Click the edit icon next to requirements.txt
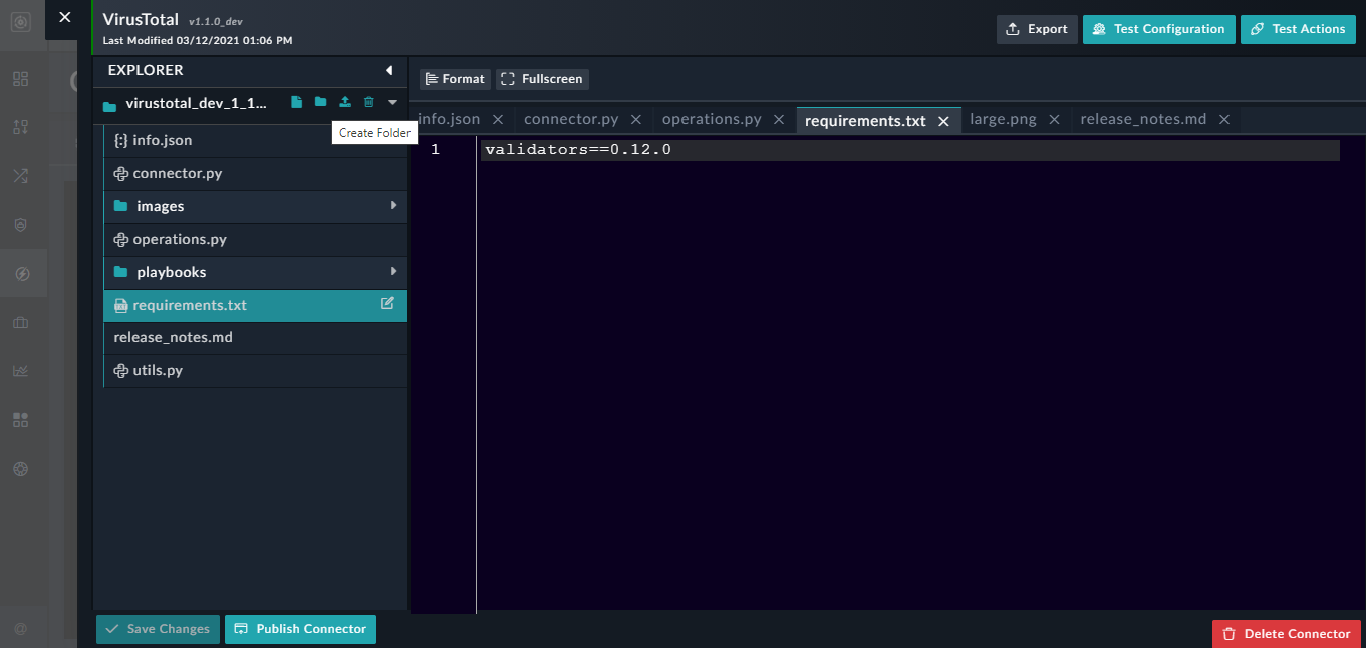The width and height of the screenshot is (1366, 648). tap(387, 305)
